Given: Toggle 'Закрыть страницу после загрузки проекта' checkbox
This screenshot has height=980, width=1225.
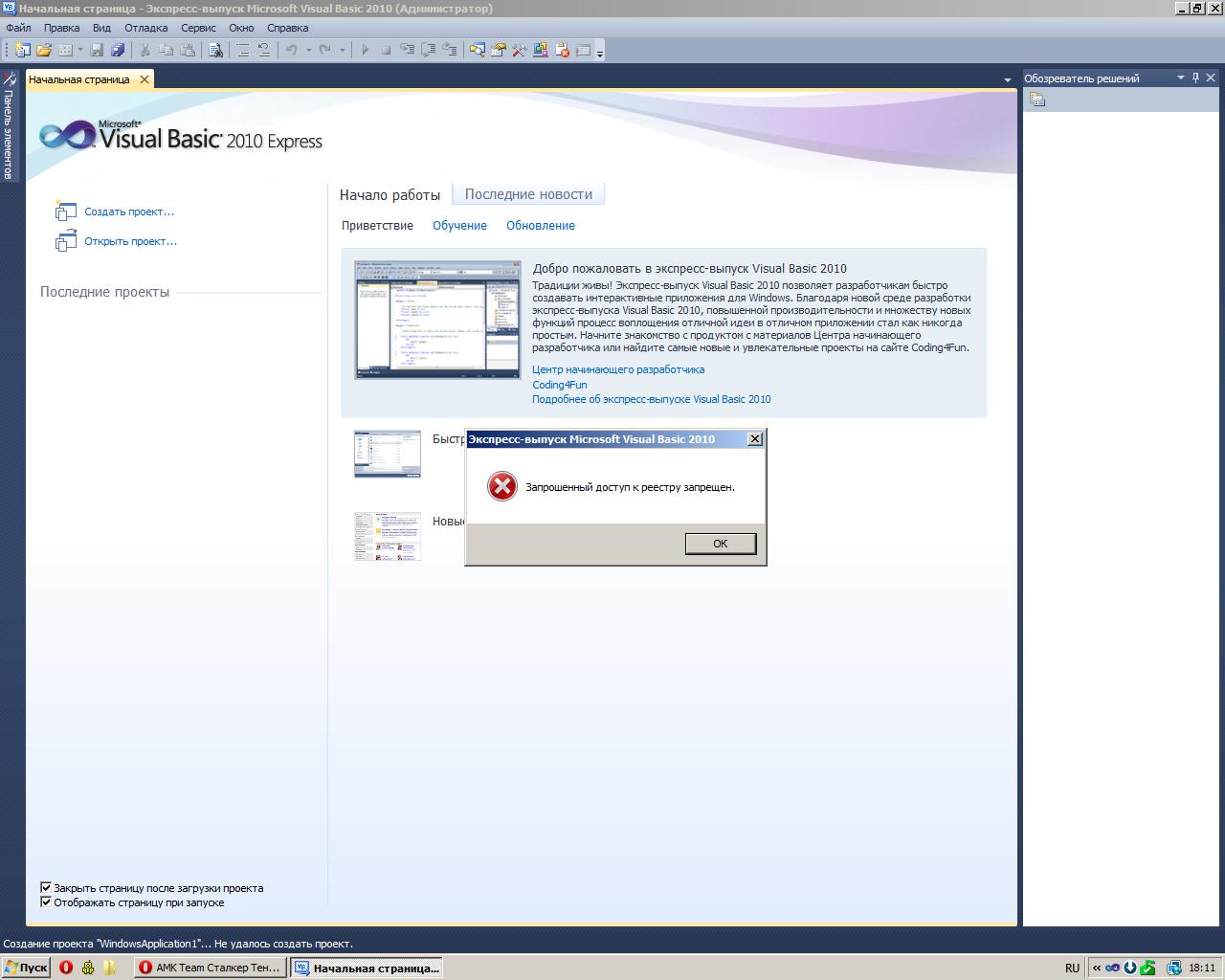Looking at the screenshot, I should point(45,887).
